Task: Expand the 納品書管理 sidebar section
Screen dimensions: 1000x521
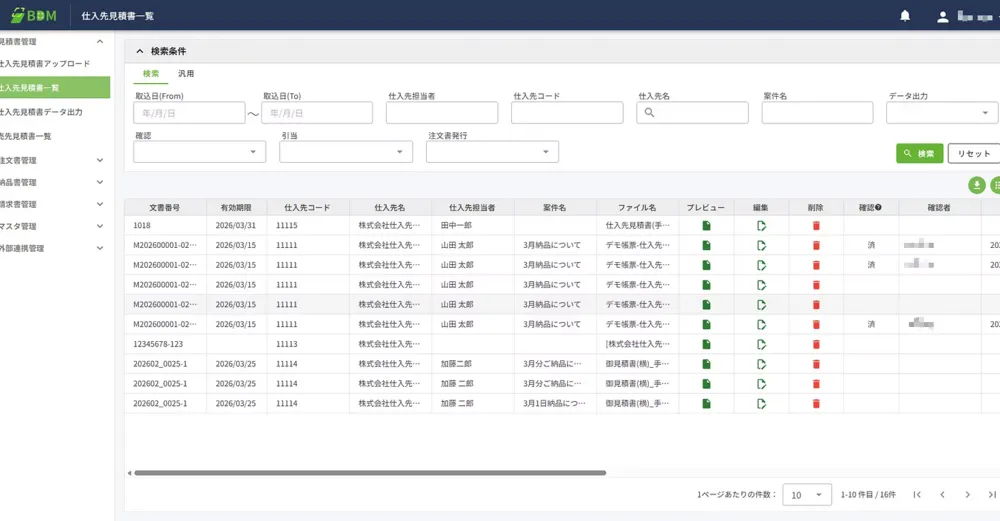Action: pos(100,182)
